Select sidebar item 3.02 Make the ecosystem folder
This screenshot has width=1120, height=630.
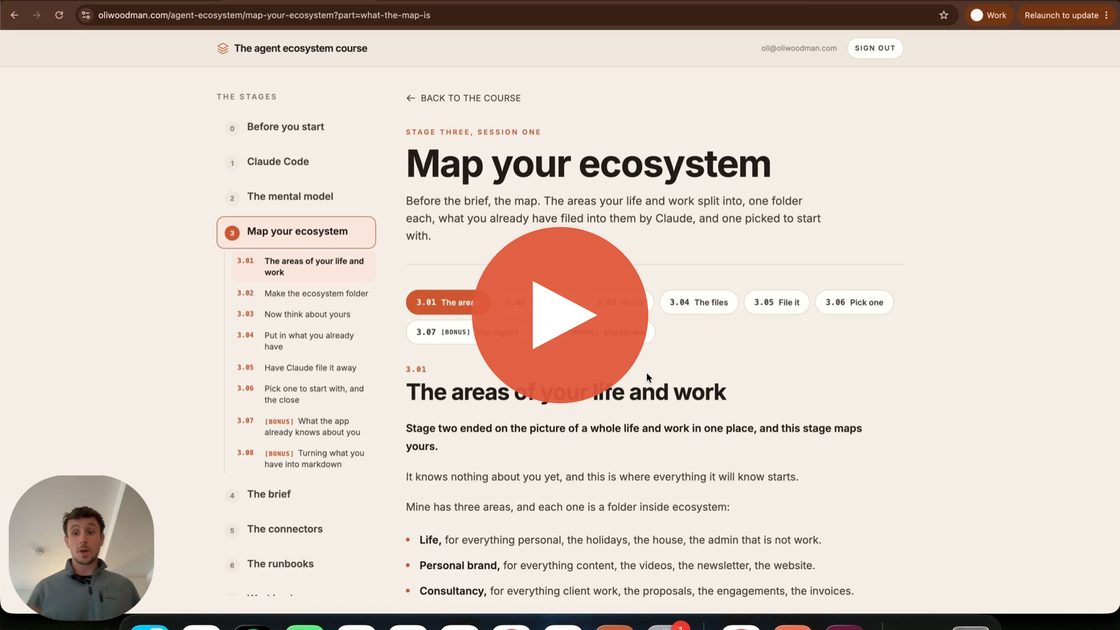pyautogui.click(x=303, y=294)
